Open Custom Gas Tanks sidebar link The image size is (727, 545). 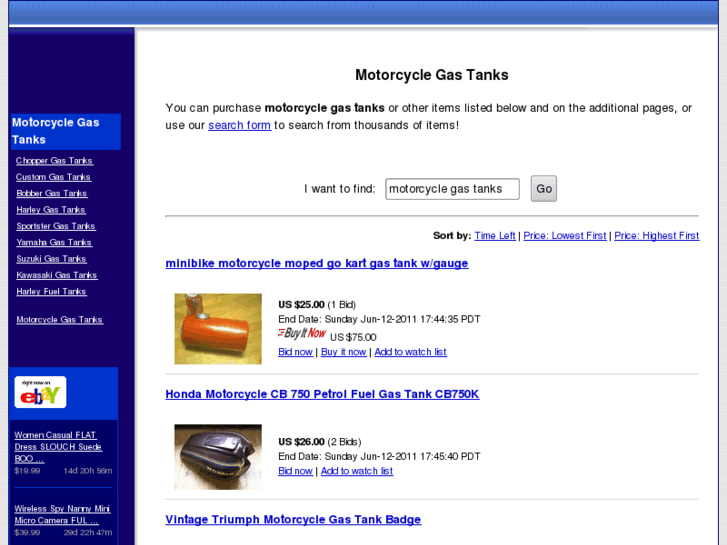tap(53, 177)
